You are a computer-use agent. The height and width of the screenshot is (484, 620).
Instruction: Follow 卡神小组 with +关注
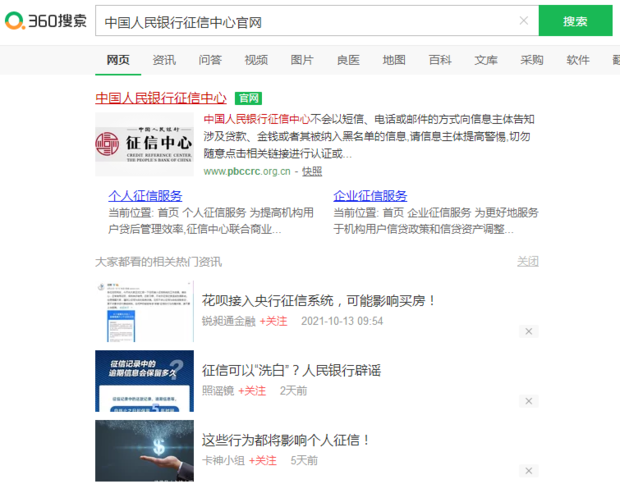[263, 460]
